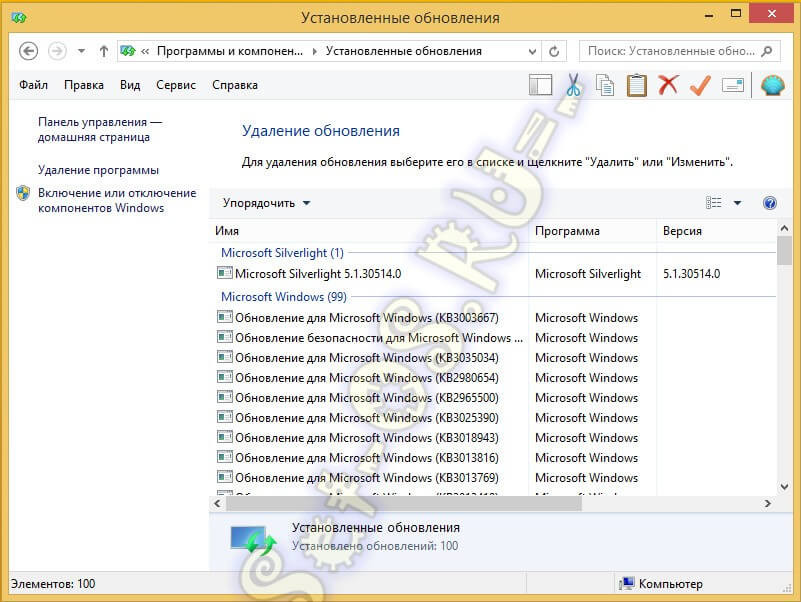Open the Справка menu
This screenshot has height=602, width=801.
pyautogui.click(x=234, y=85)
